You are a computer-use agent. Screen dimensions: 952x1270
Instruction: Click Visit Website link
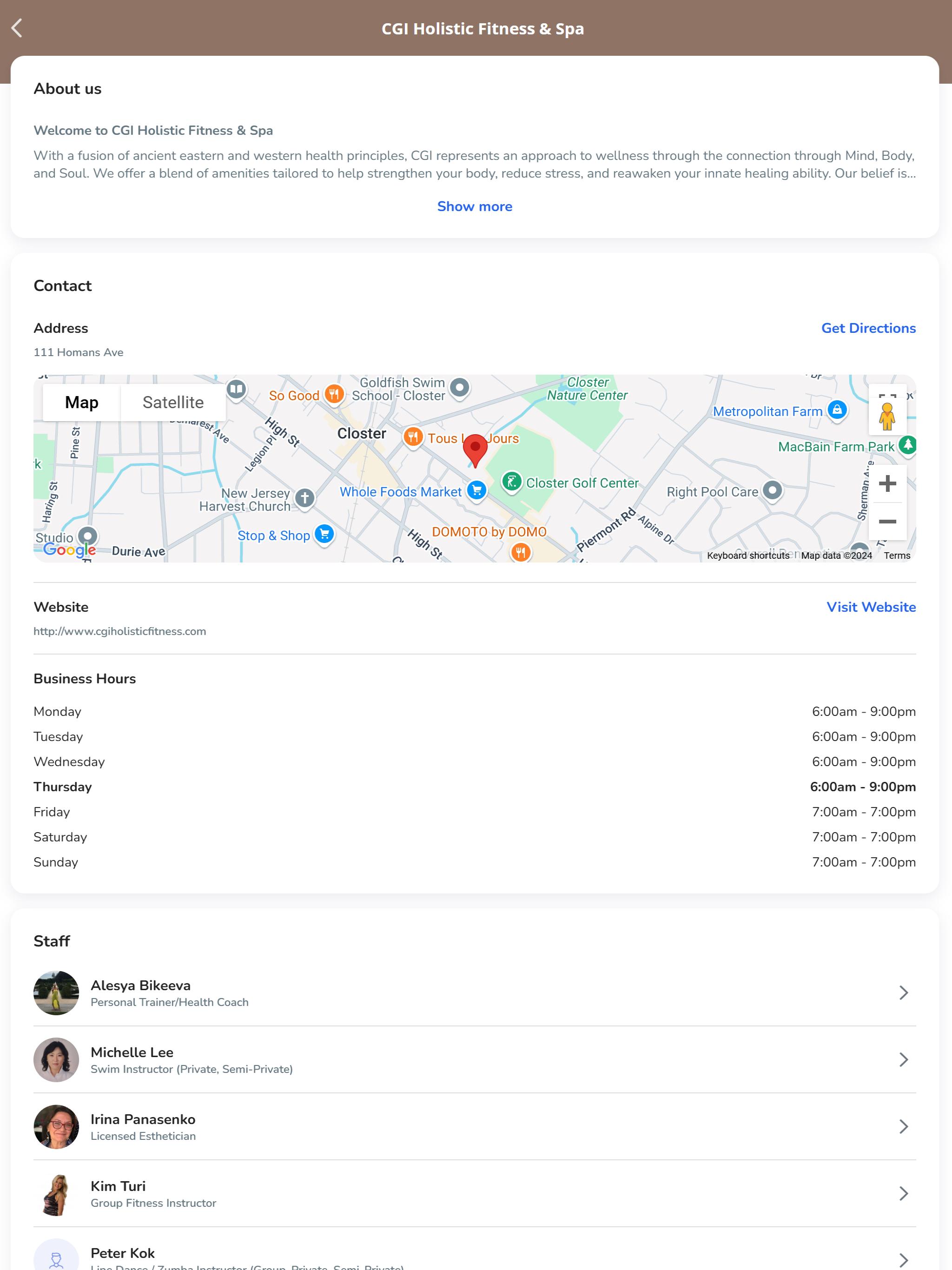(x=871, y=608)
